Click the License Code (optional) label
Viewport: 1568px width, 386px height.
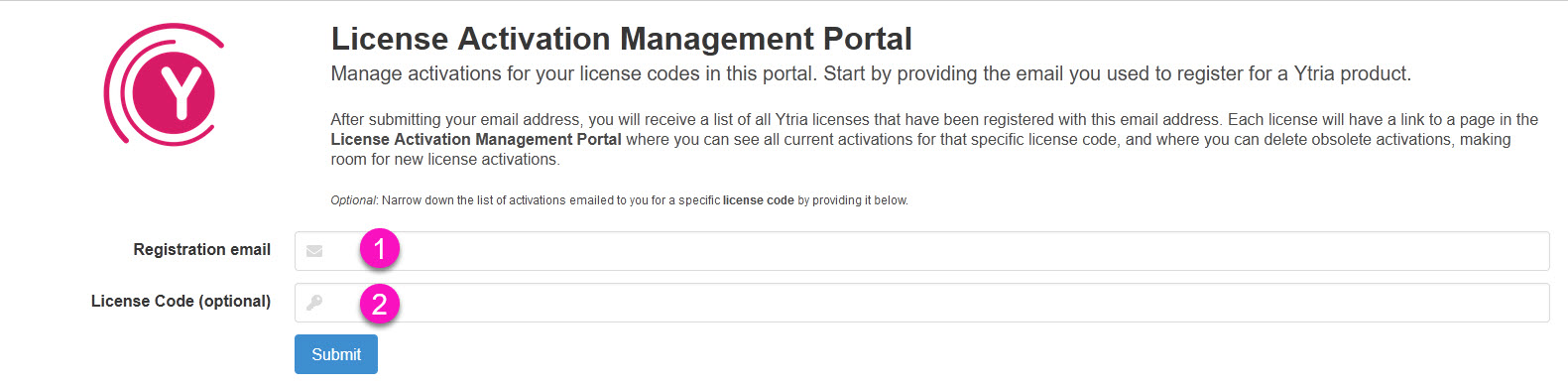click(x=181, y=302)
